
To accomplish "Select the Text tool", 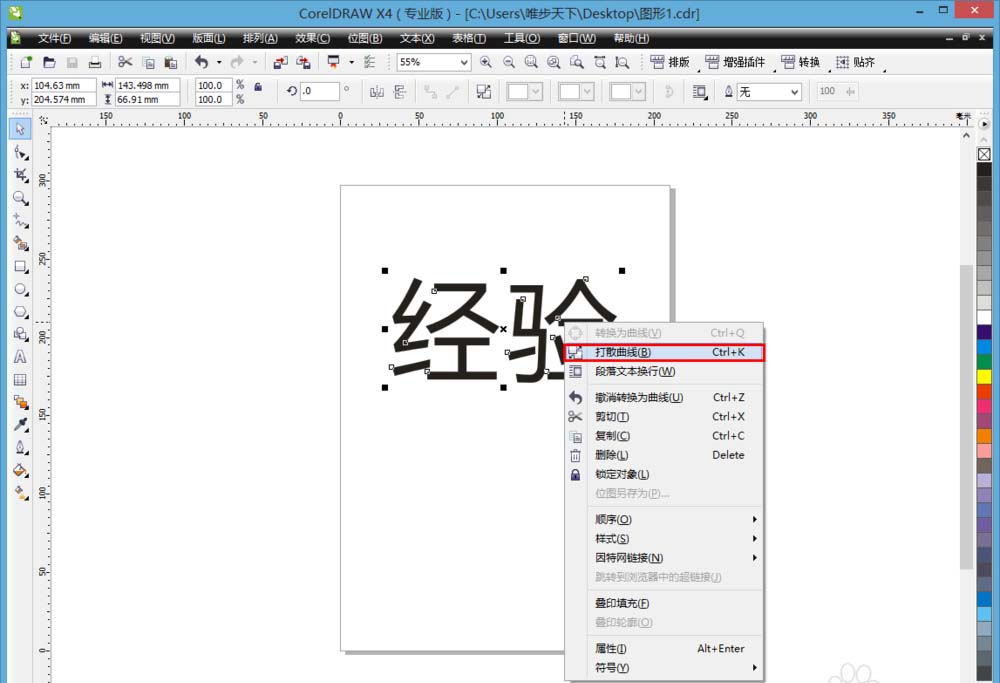I will tap(20, 357).
